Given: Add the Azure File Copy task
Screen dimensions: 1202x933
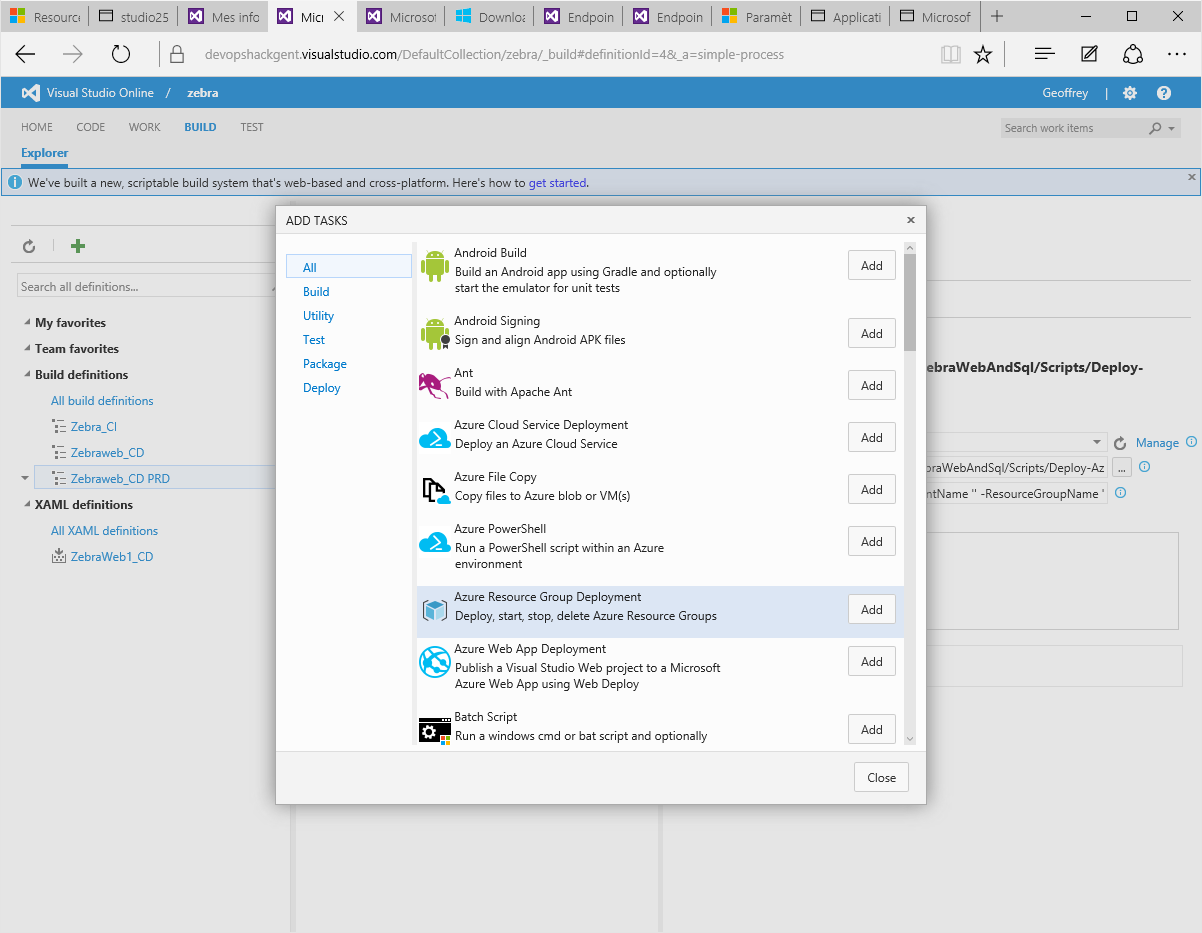Looking at the screenshot, I should click(872, 489).
